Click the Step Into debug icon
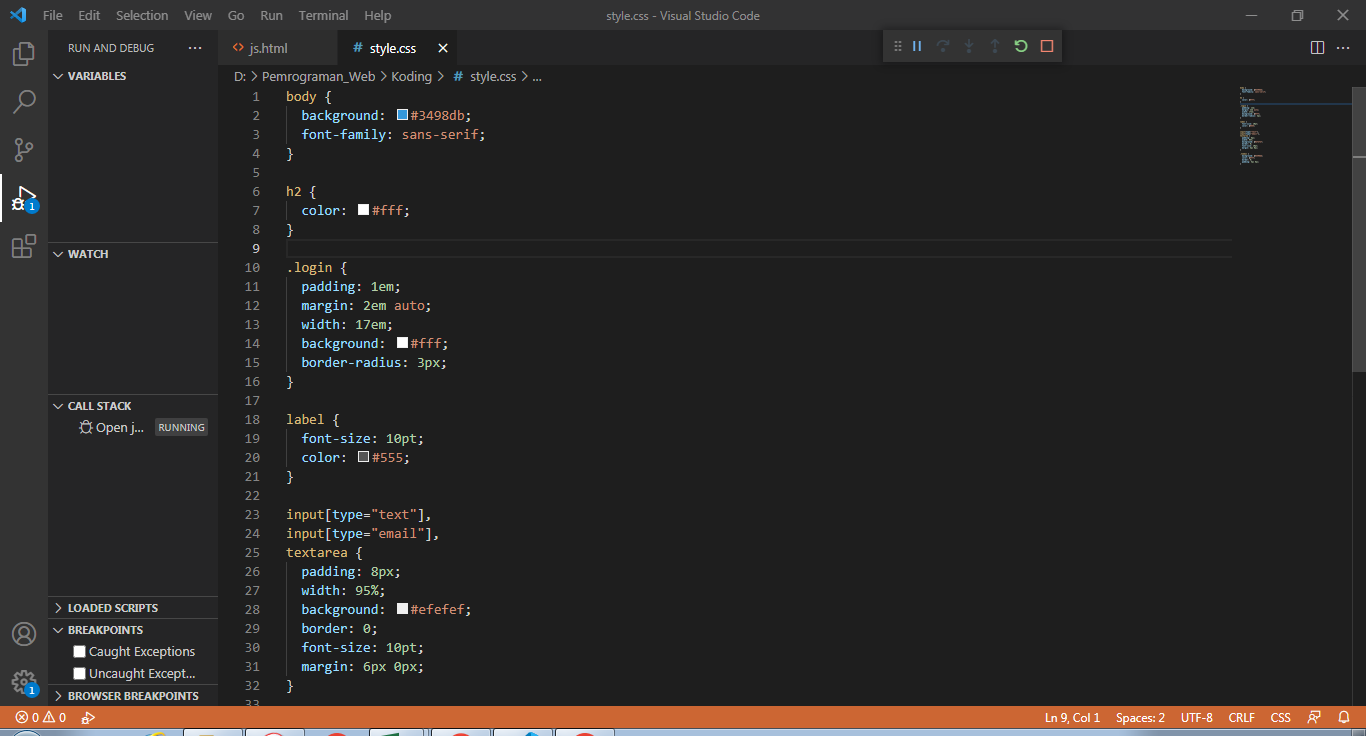This screenshot has width=1366, height=736. [968, 45]
